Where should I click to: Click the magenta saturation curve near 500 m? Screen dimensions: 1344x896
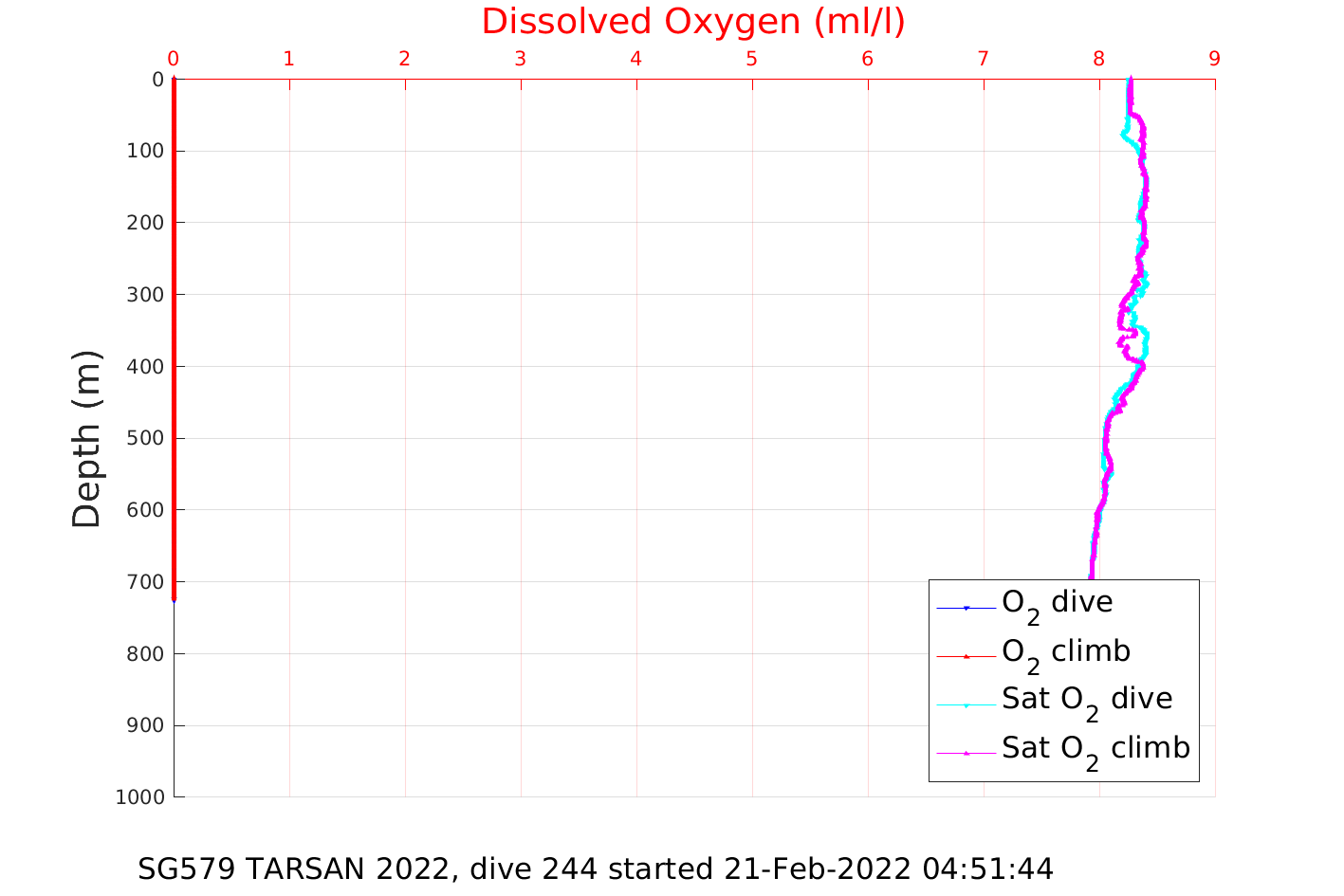(x=1106, y=438)
